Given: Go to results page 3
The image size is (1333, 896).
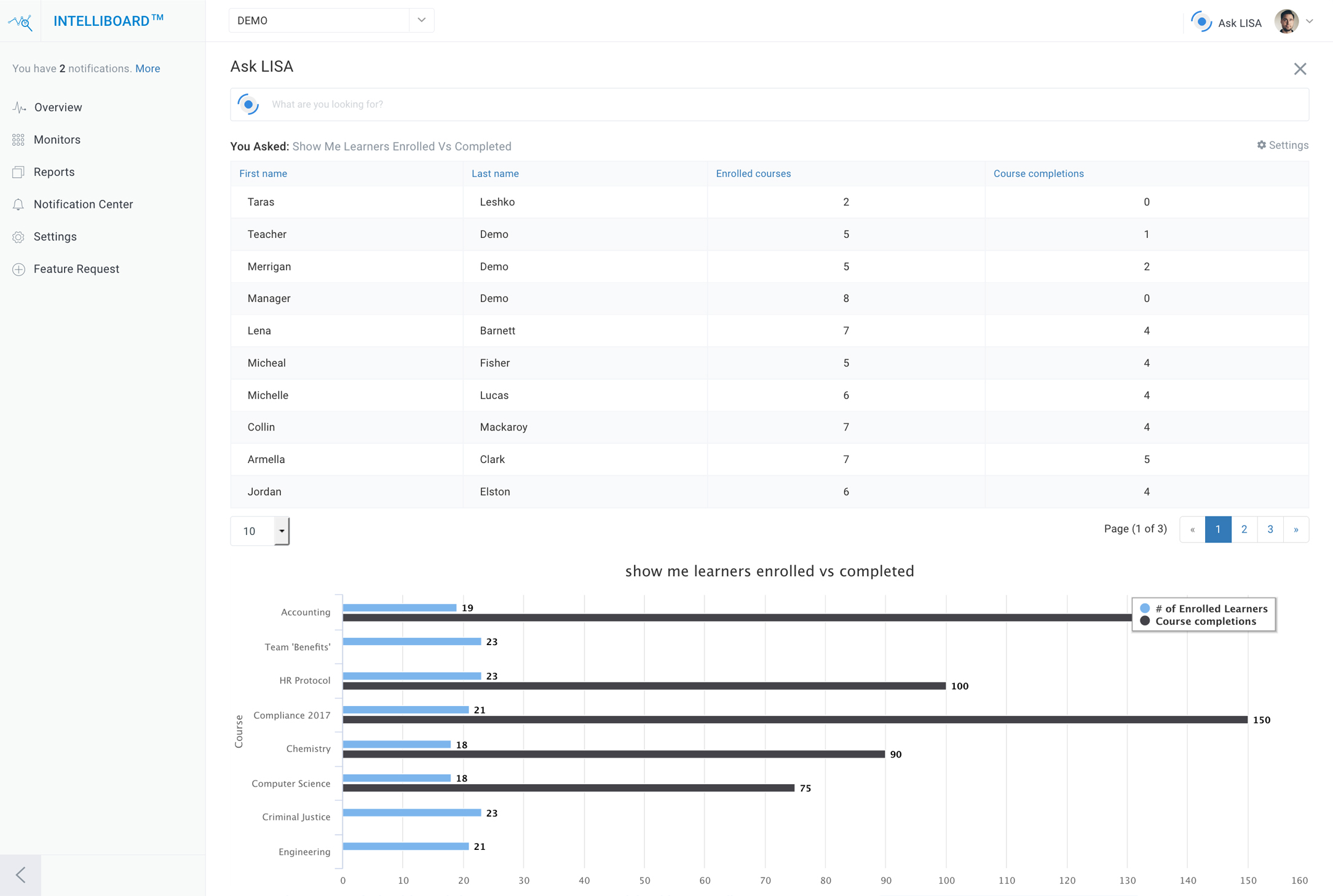Looking at the screenshot, I should (x=1270, y=529).
